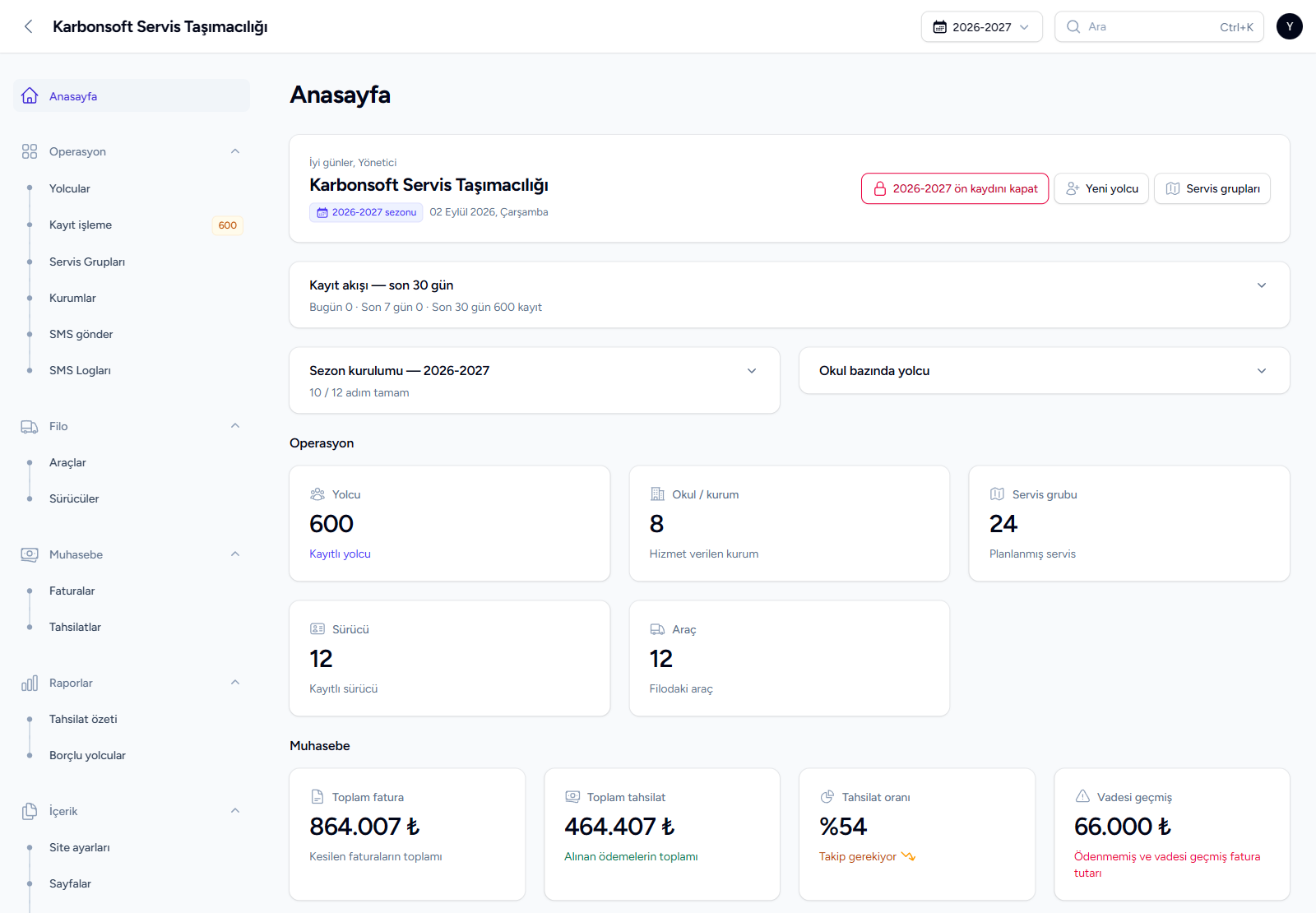Image resolution: width=1316 pixels, height=913 pixels.
Task: Open Sayfalar in the sidebar
Action: [132, 883]
